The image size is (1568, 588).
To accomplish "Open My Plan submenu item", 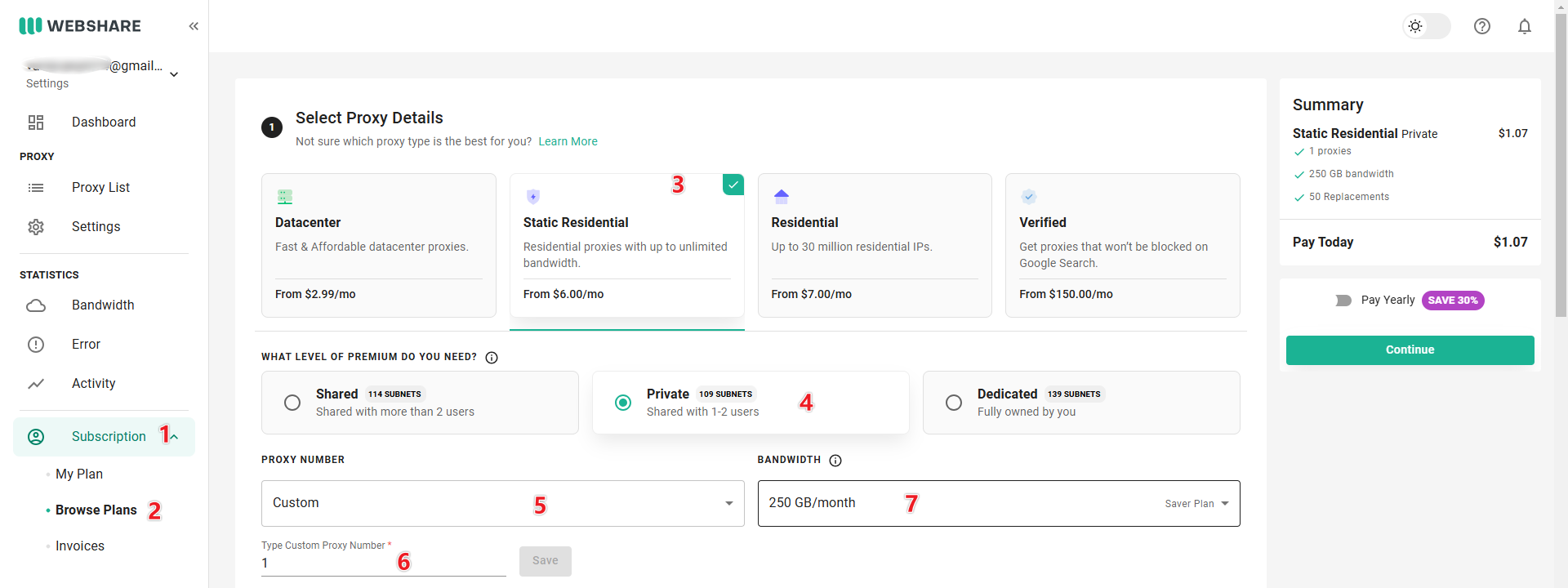I will coord(79,474).
